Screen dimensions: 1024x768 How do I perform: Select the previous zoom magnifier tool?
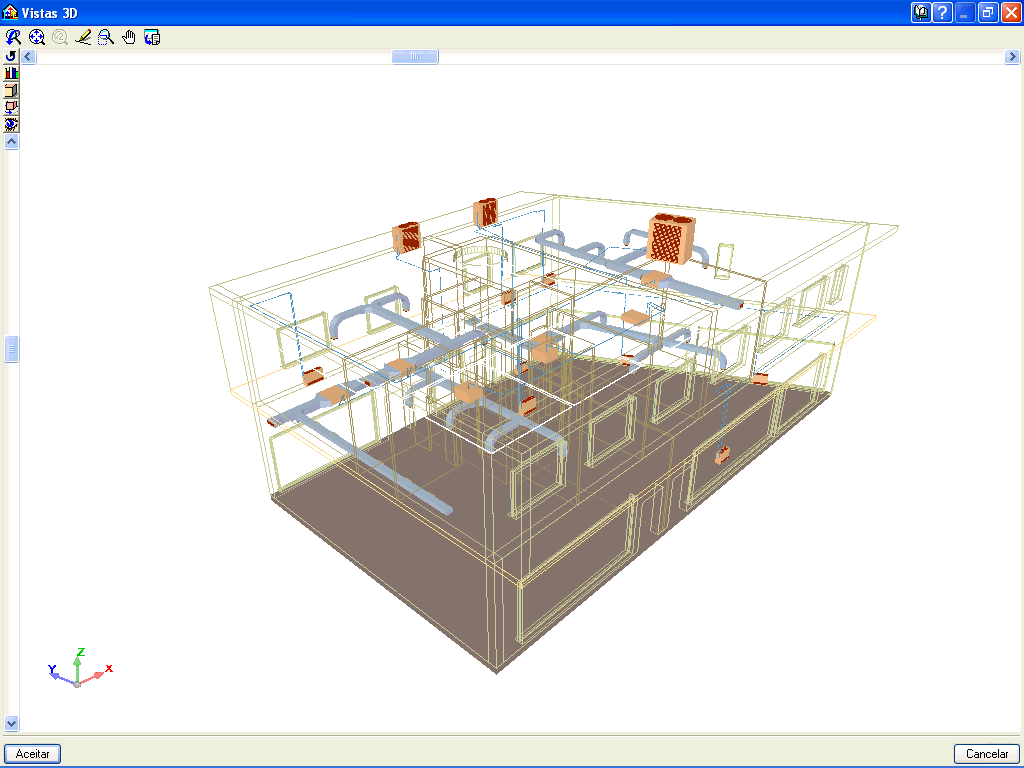[x=13, y=37]
